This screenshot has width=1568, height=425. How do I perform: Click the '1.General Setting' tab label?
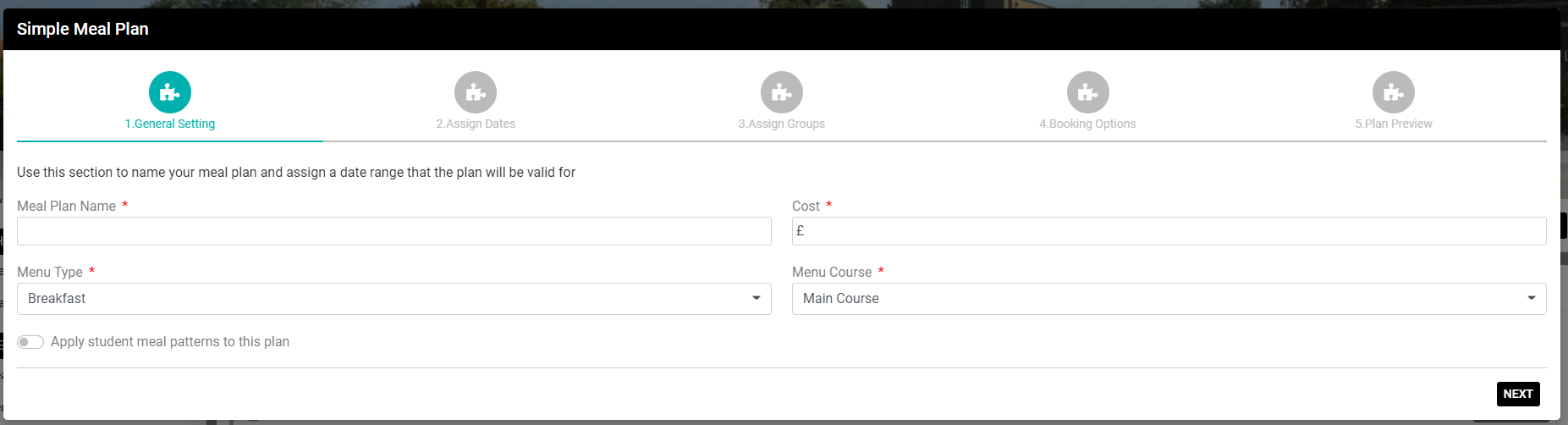170,124
